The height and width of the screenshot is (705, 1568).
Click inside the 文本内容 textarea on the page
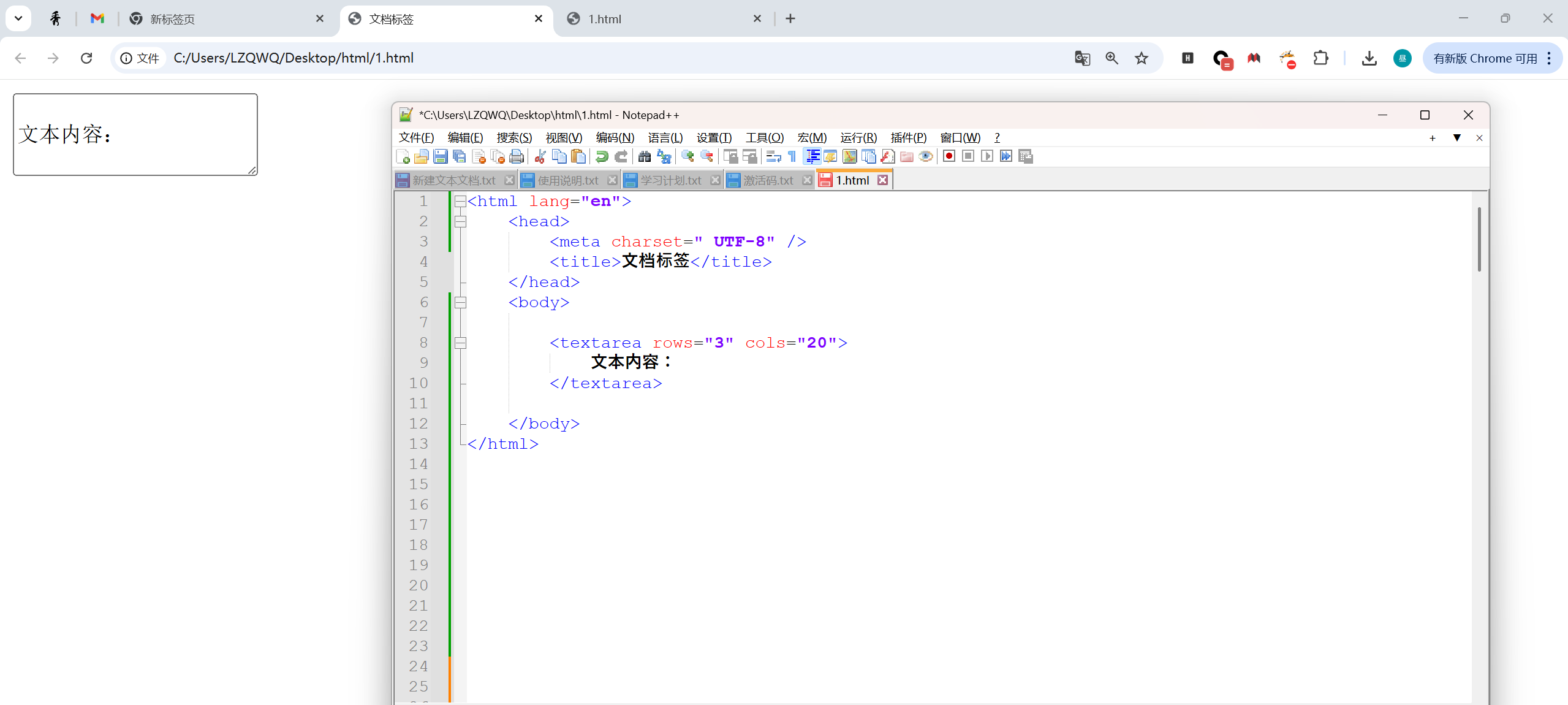(135, 134)
